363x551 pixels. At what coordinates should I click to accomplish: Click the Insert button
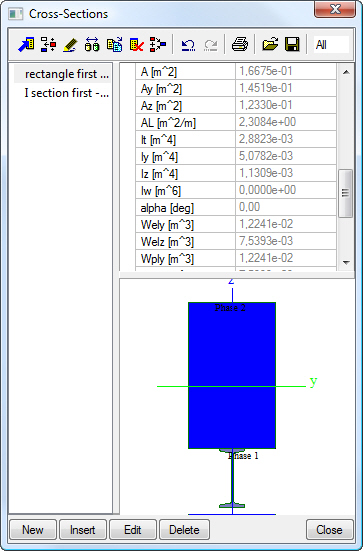83,530
